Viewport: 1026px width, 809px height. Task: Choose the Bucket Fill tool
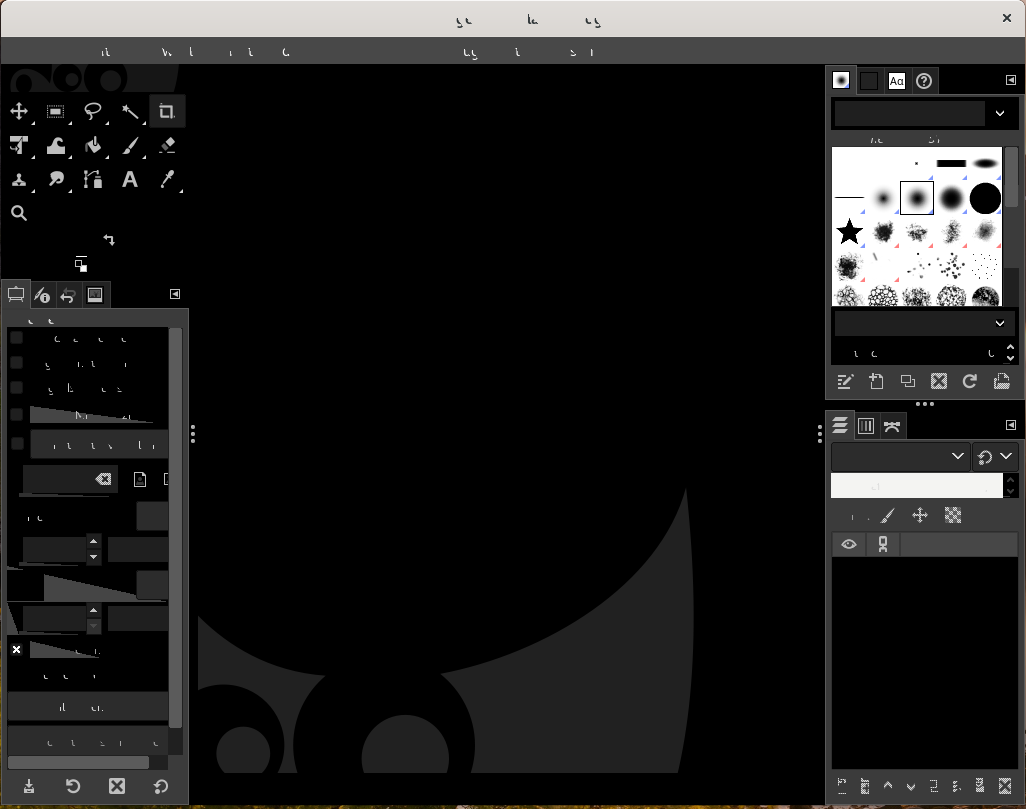93,146
